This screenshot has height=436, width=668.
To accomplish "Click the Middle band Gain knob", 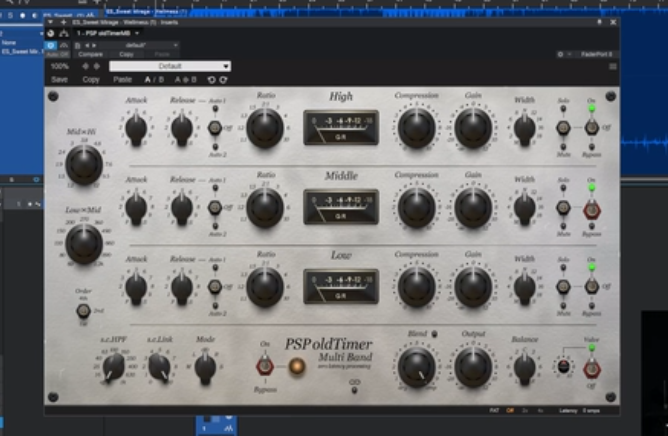I will 473,208.
